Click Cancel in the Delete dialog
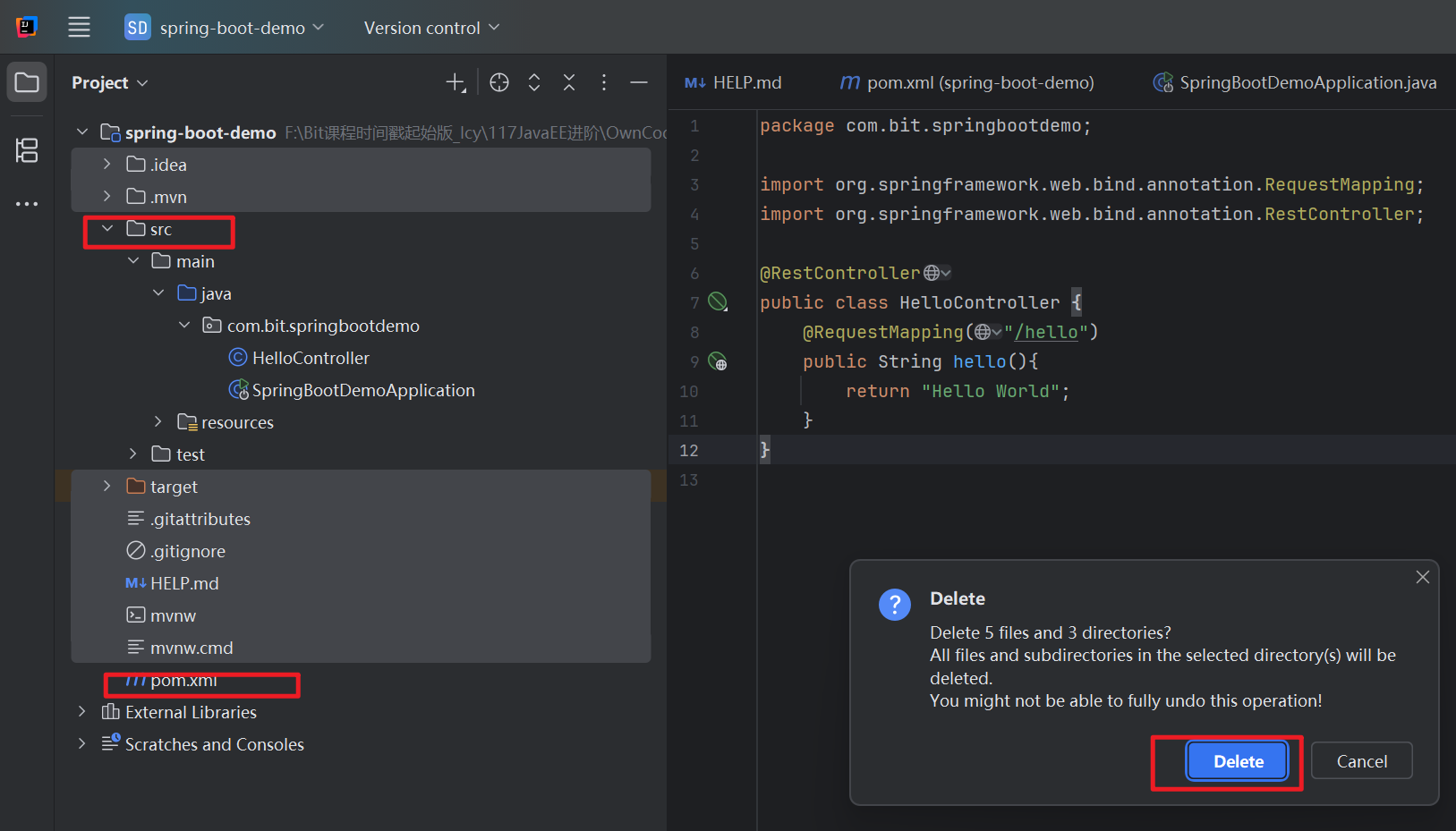 tap(1362, 761)
